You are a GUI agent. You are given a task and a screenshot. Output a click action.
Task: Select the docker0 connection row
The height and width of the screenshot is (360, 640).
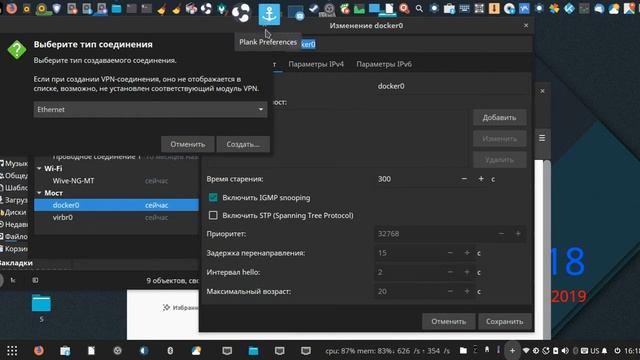[x=116, y=205]
